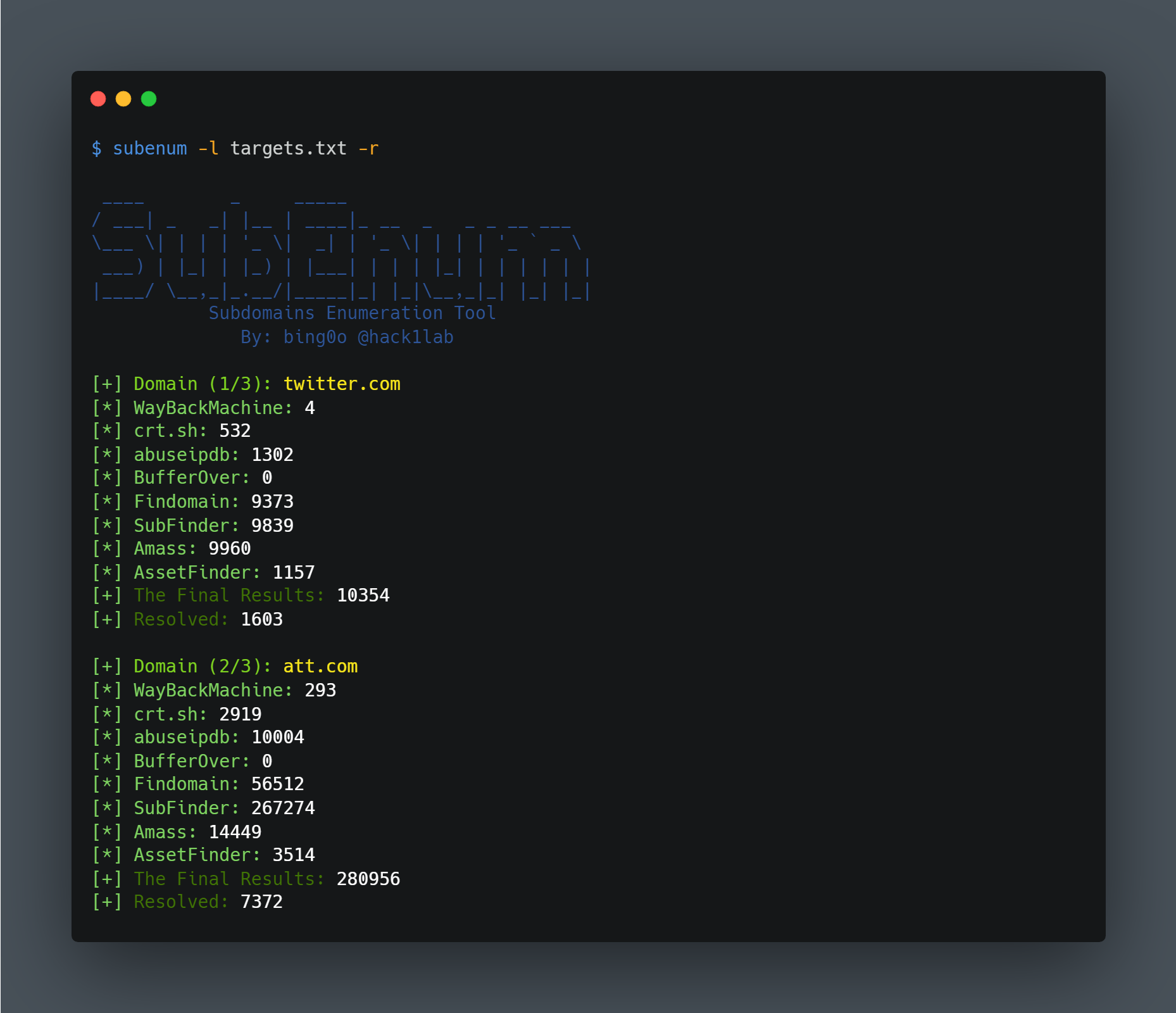
Task: Click Findomain count '56512'
Action: click(278, 784)
